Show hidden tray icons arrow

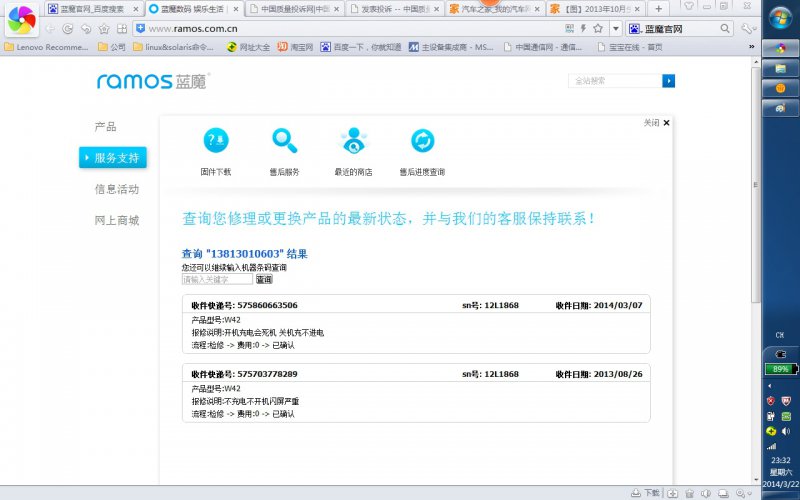click(x=770, y=386)
